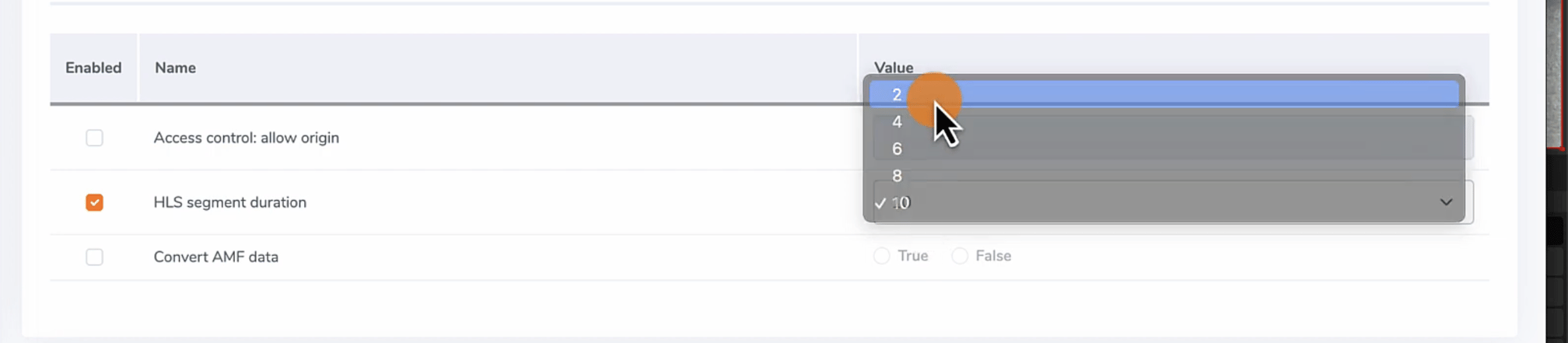
Task: Click the checkmark icon beside value 10
Action: (x=880, y=203)
